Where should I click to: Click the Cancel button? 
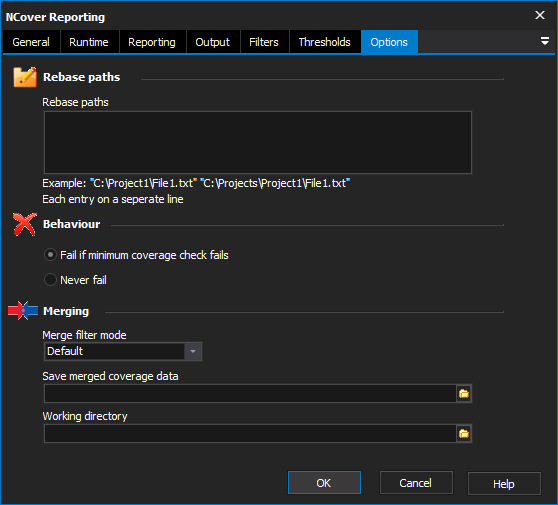(x=416, y=483)
